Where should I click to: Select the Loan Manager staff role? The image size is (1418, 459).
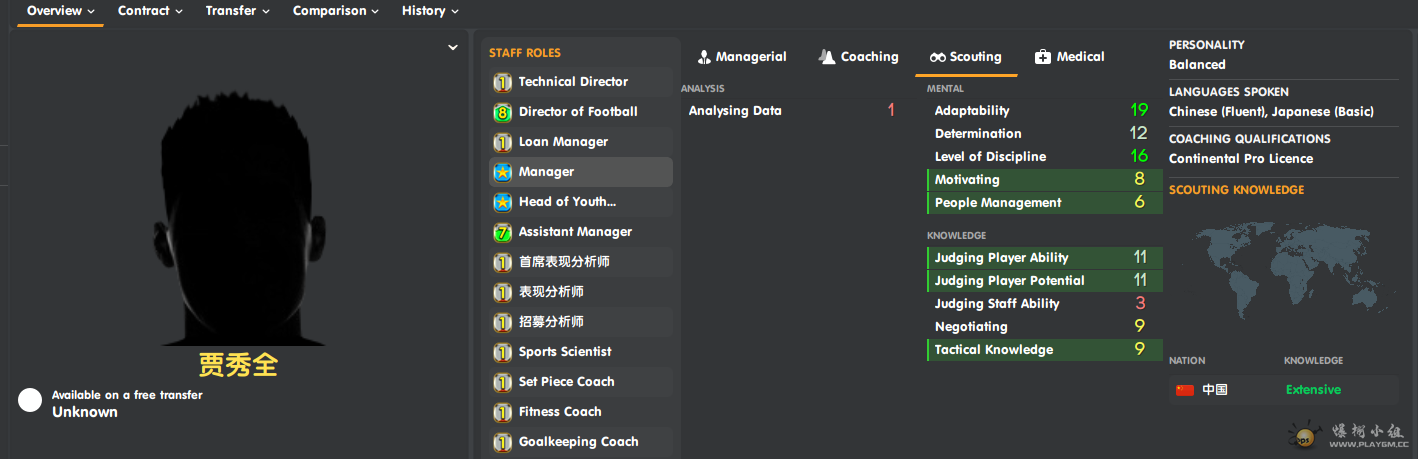coord(581,142)
